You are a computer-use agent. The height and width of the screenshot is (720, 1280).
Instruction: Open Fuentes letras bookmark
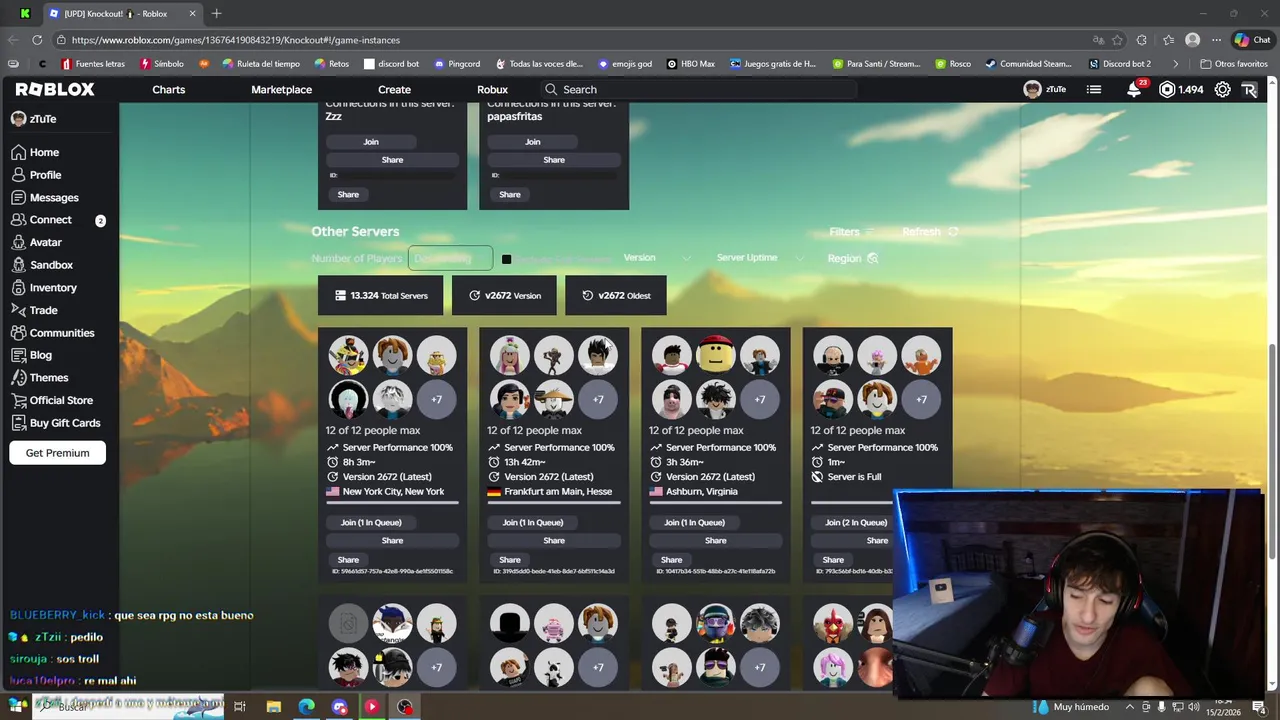[x=93, y=64]
